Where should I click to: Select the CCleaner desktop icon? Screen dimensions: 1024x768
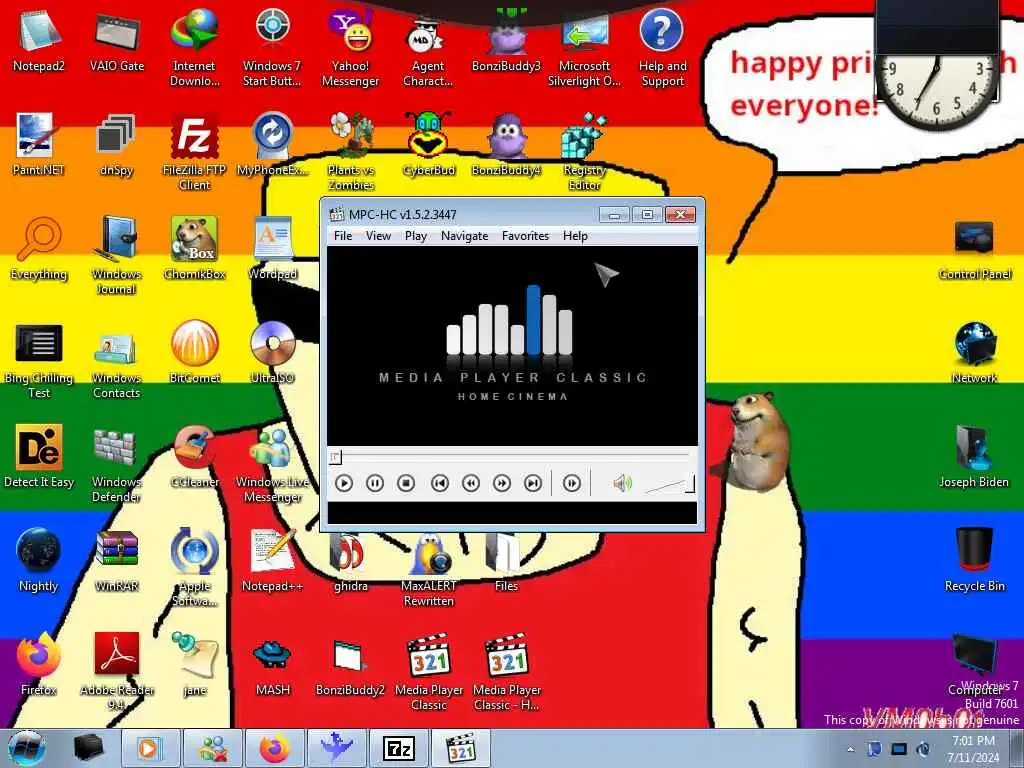195,456
